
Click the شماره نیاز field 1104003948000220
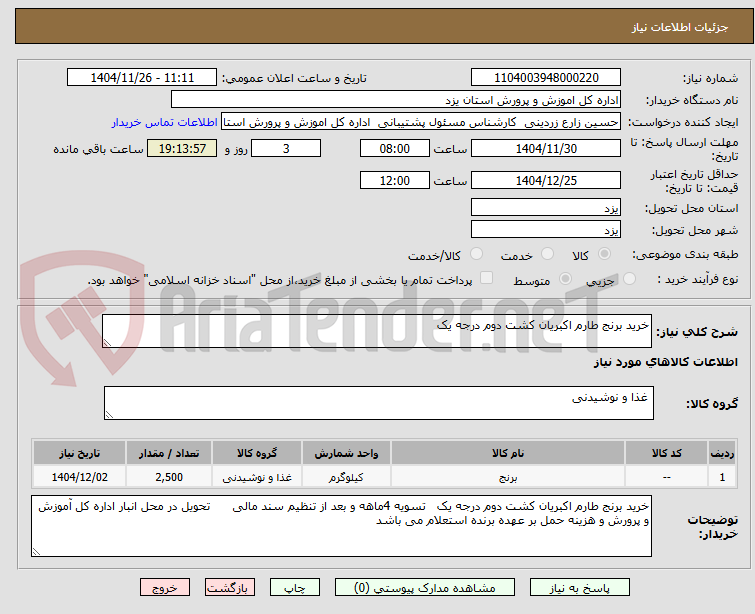click(546, 78)
